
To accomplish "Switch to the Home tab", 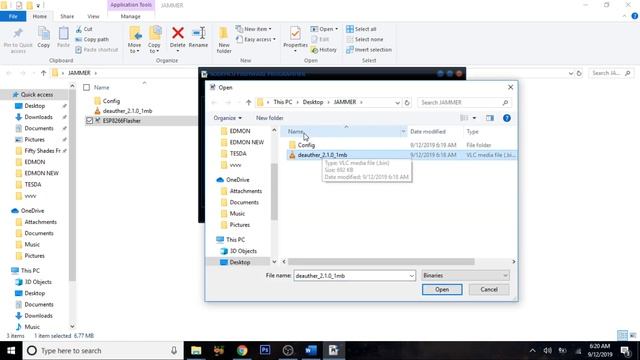I will pos(40,16).
